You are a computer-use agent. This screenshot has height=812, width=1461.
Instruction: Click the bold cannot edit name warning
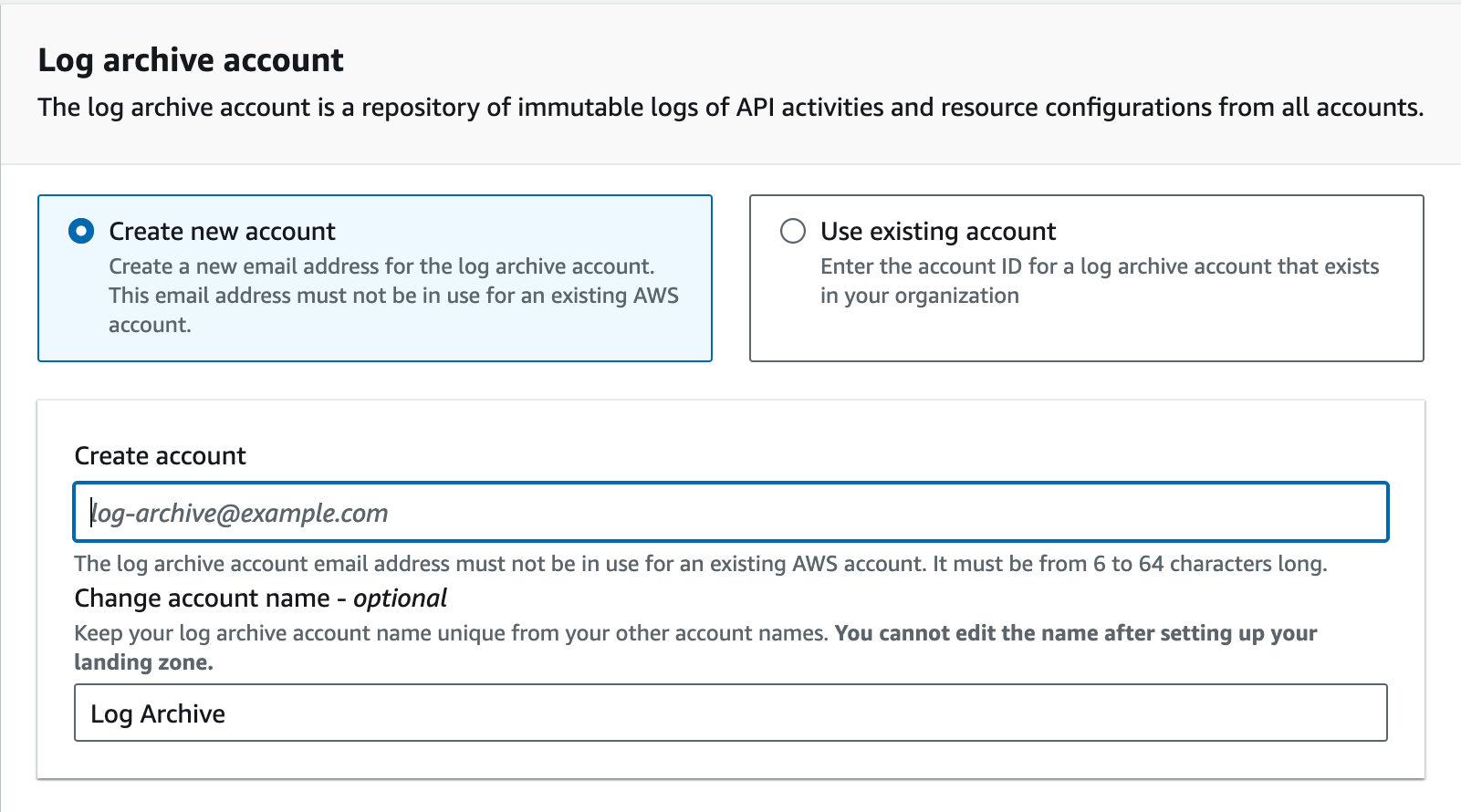(1076, 633)
